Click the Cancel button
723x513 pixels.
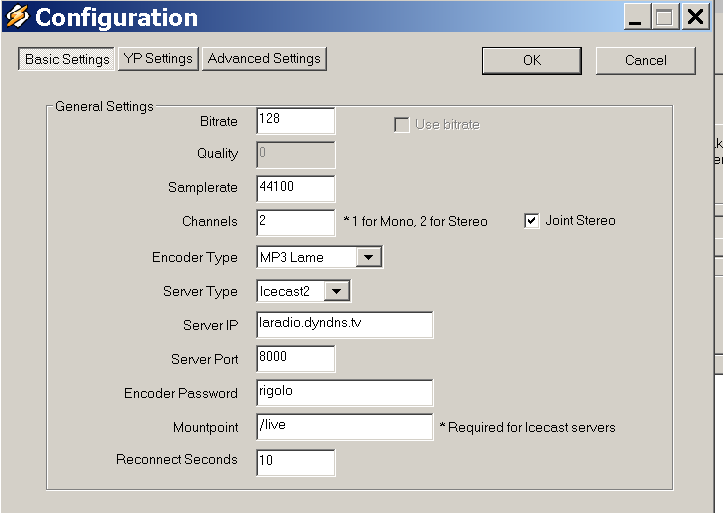pos(645,60)
